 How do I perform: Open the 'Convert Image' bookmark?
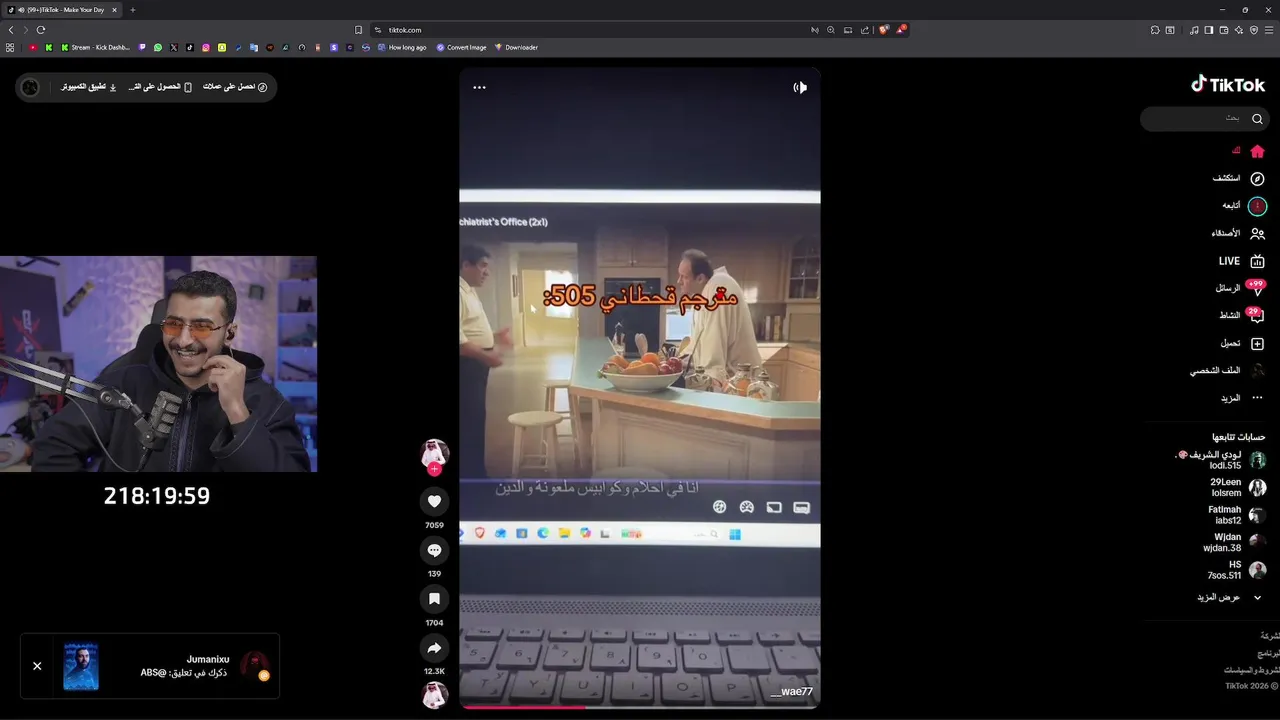tap(461, 47)
